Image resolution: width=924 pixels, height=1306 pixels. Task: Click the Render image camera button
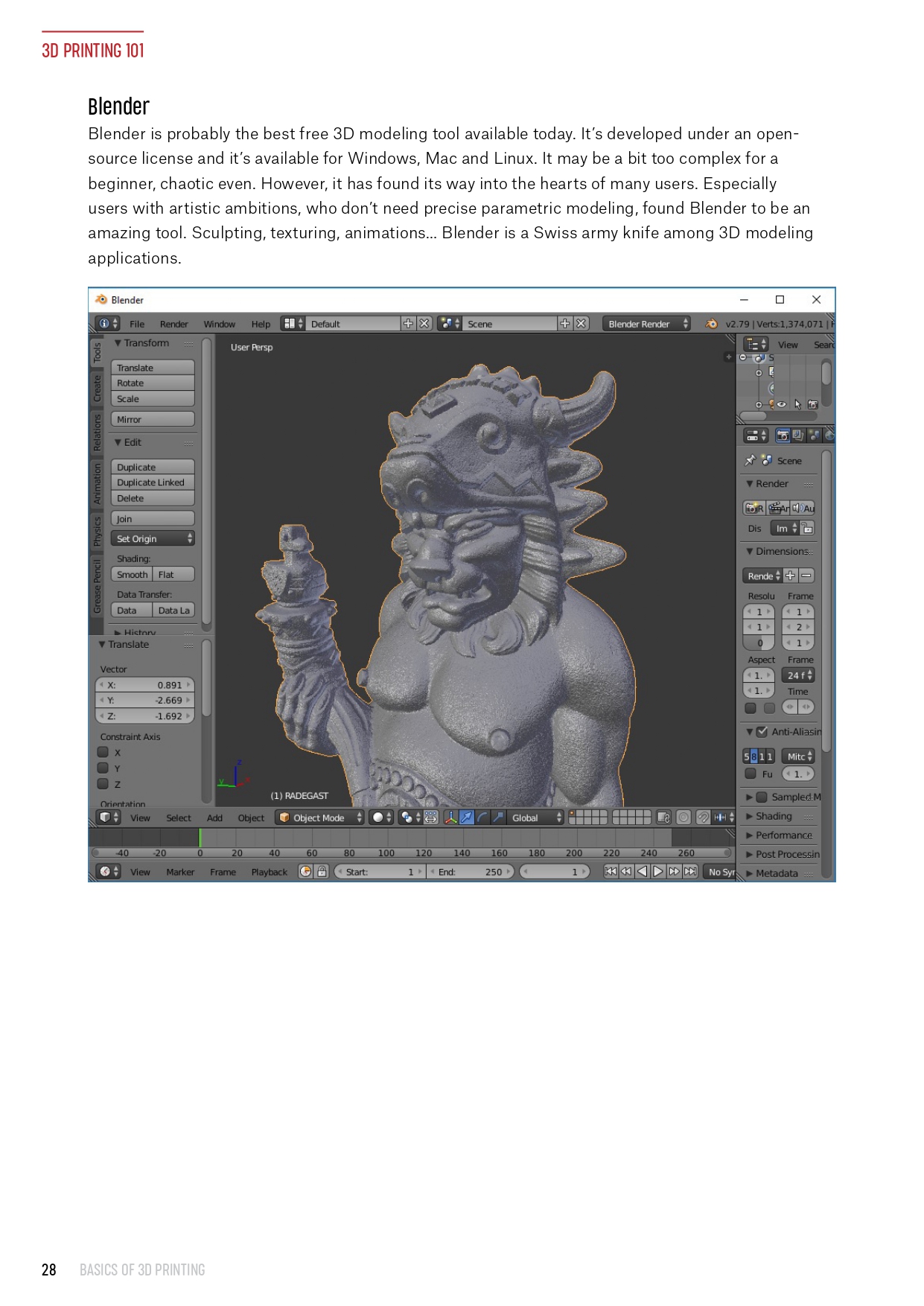754,508
